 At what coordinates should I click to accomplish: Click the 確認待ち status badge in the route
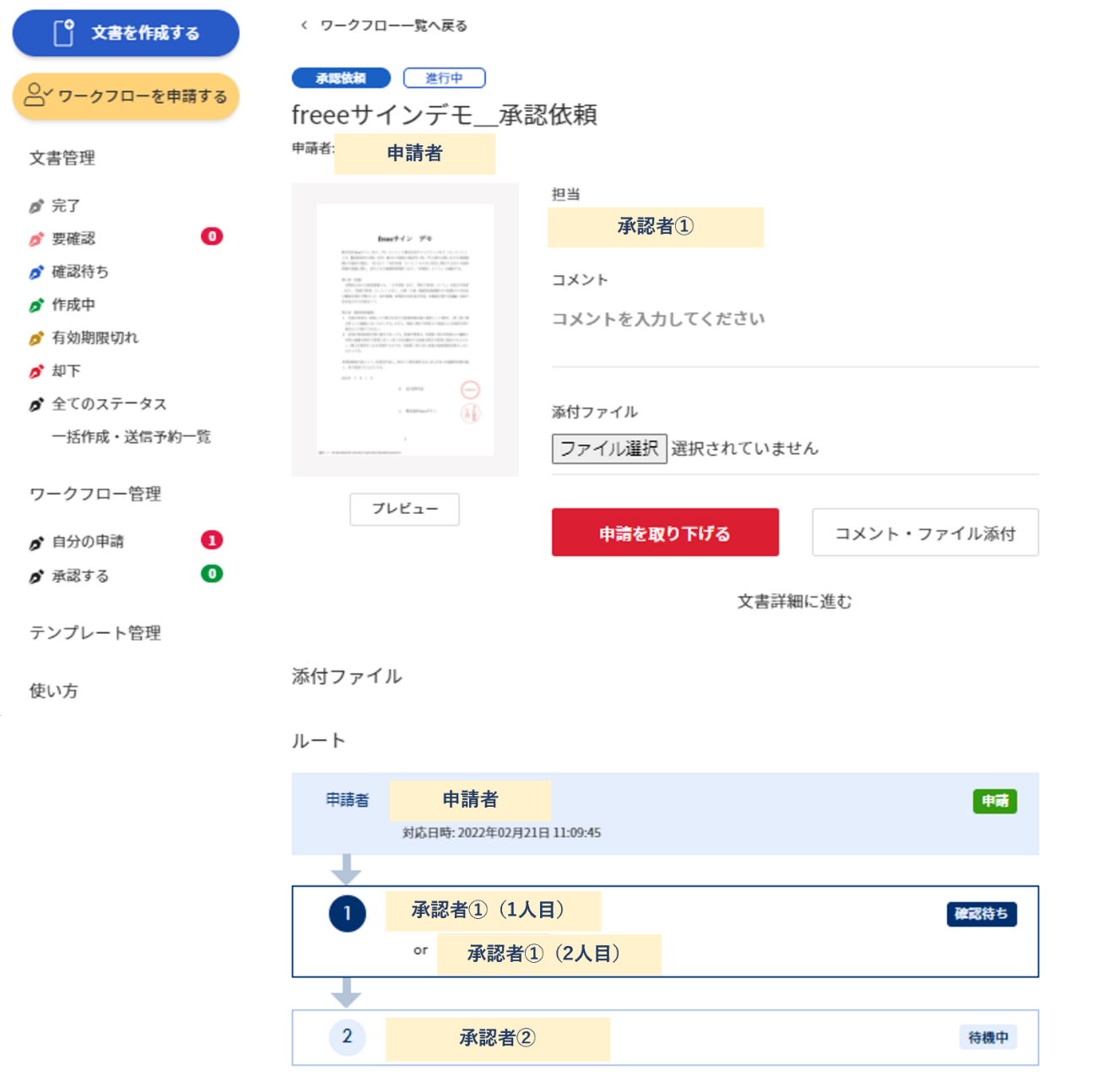[x=981, y=913]
